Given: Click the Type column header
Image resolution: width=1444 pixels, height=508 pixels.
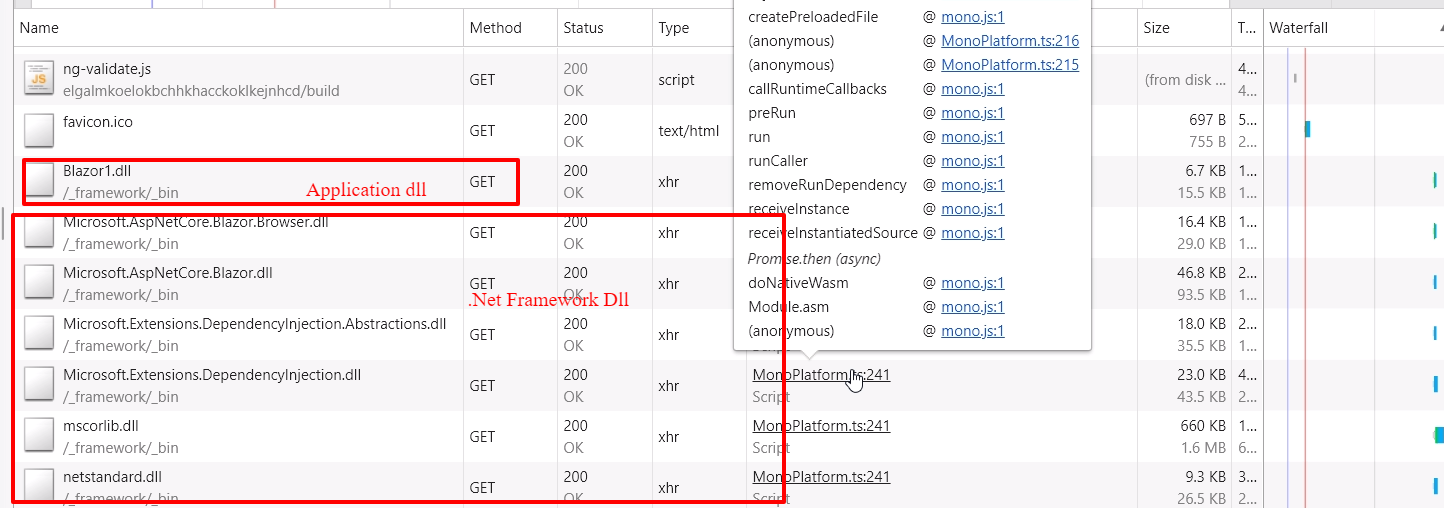Looking at the screenshot, I should [674, 28].
